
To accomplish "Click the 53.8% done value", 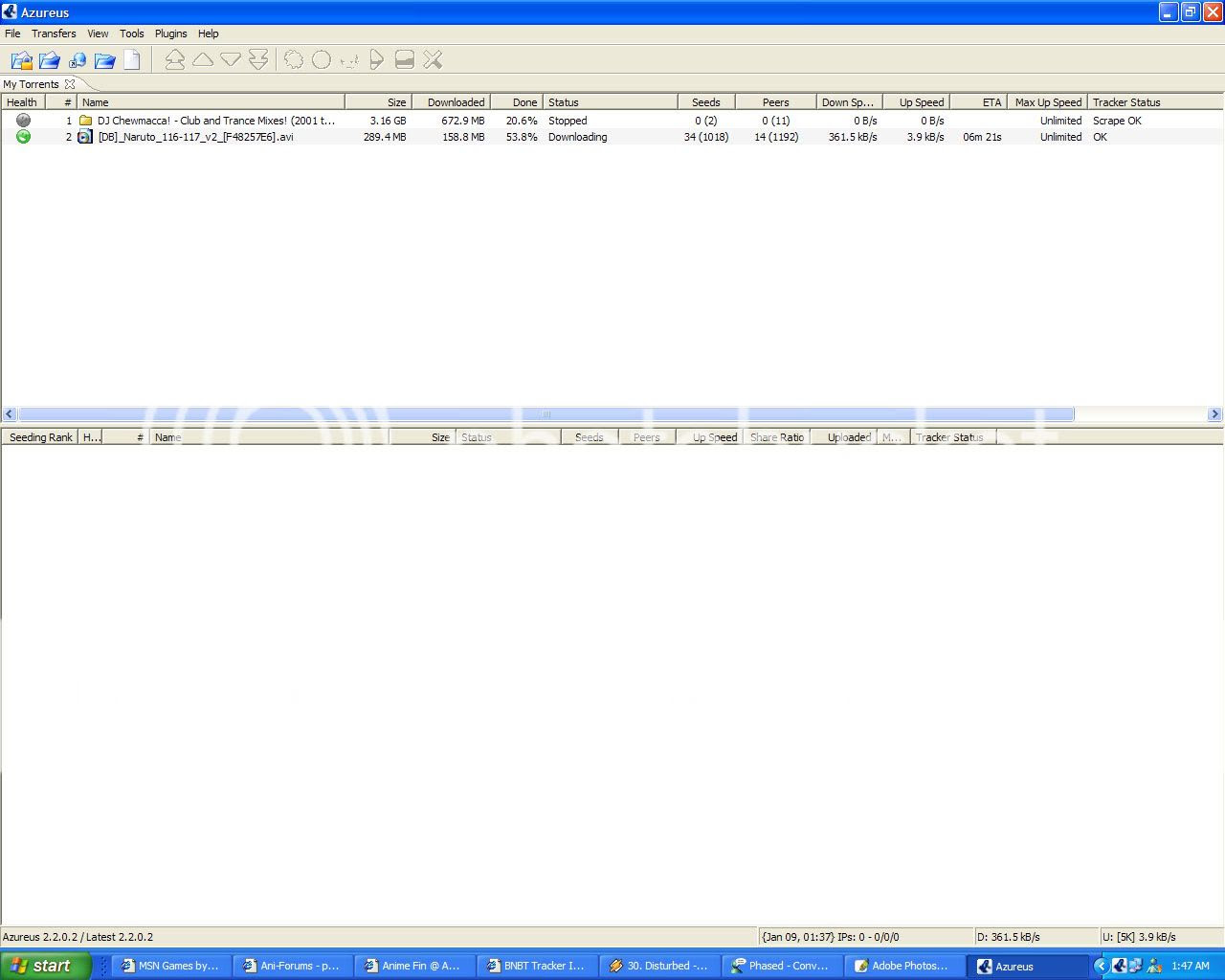I will [x=522, y=137].
